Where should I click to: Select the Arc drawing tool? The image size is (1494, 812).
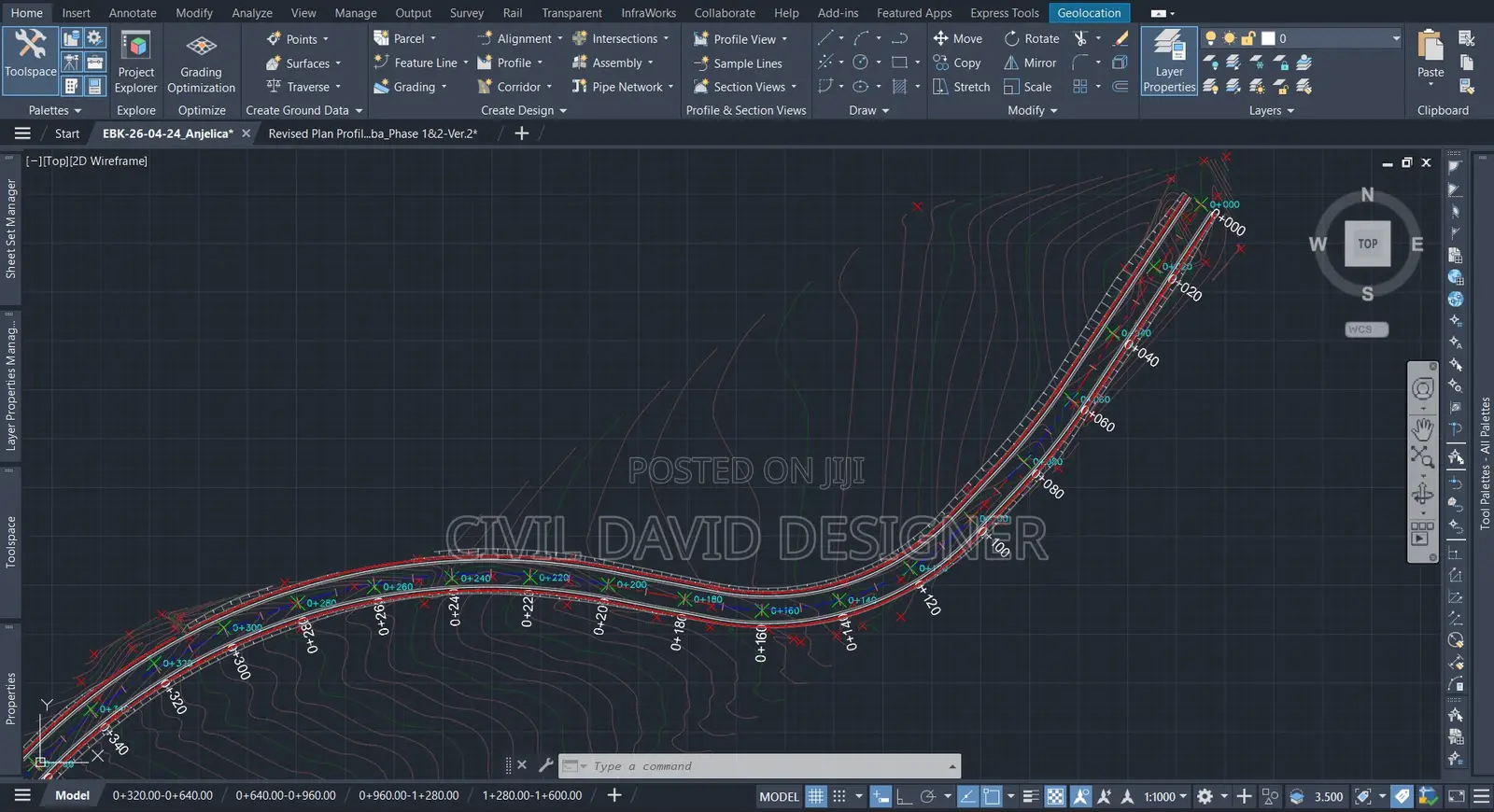tap(862, 38)
